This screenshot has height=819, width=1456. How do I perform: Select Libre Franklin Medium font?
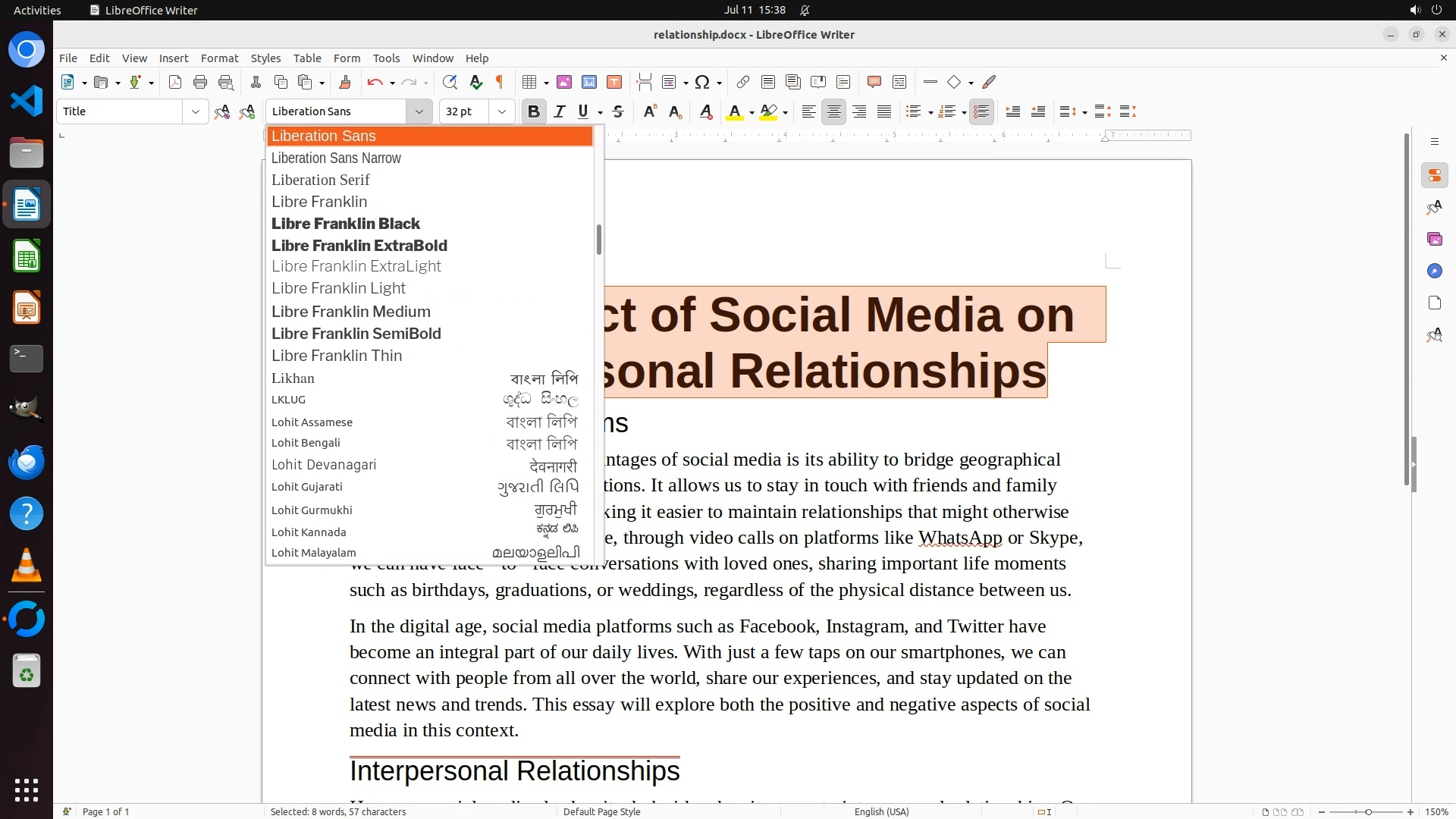click(351, 312)
